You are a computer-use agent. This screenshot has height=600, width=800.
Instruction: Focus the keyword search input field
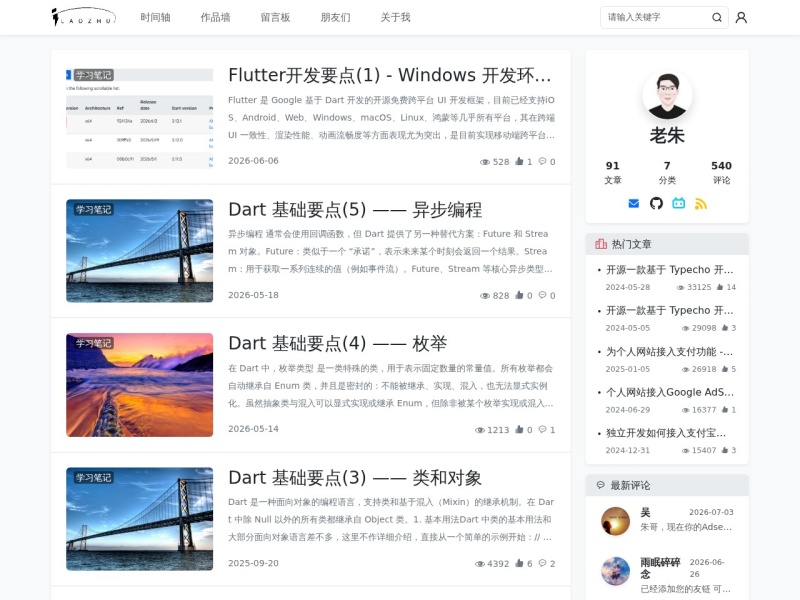tap(656, 17)
